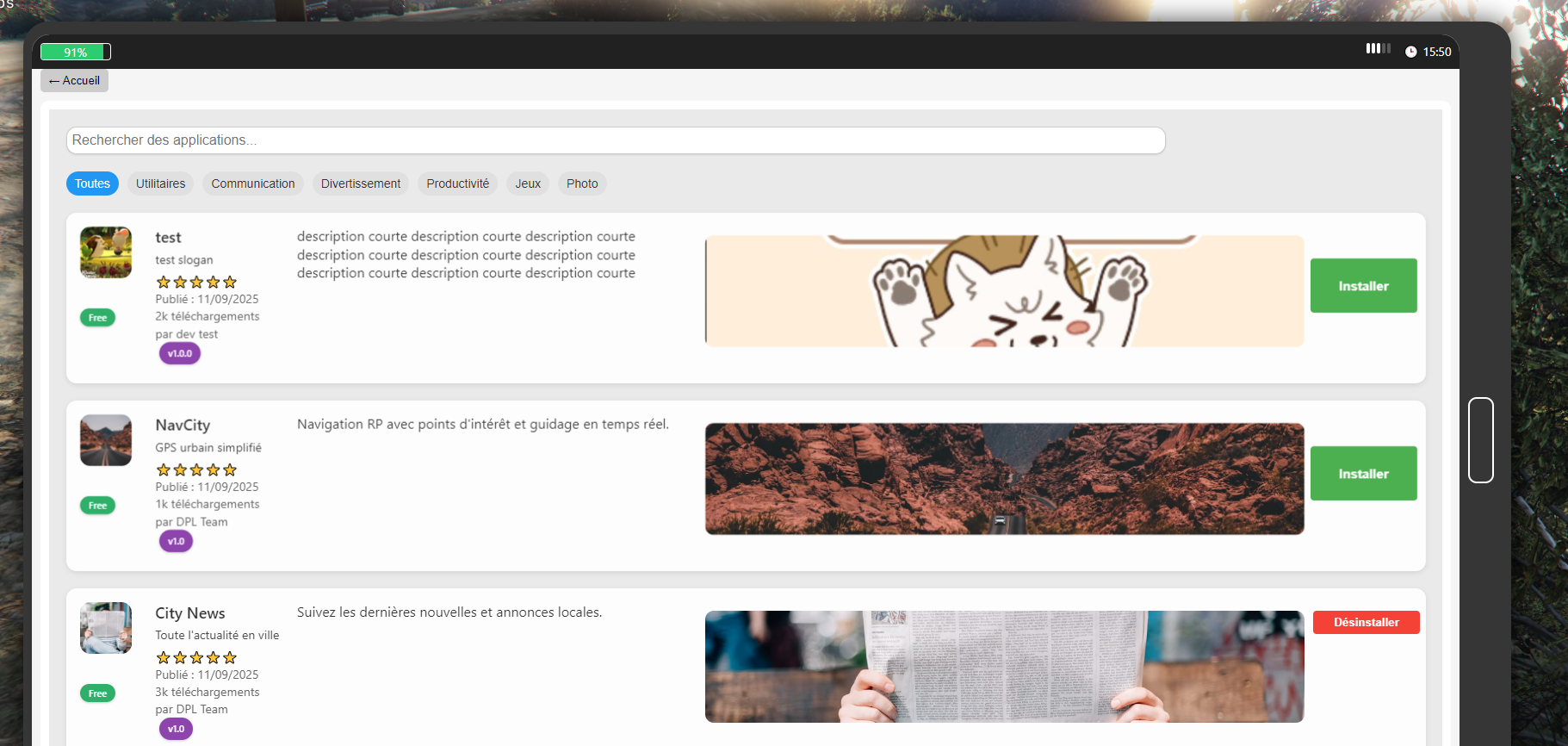Click the signal strength bars icon

click(x=1378, y=49)
